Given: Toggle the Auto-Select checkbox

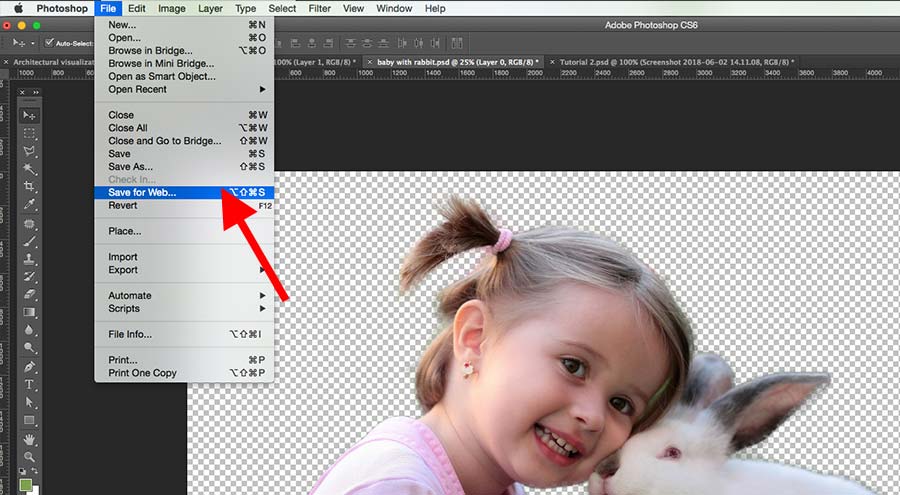Looking at the screenshot, I should [50, 43].
